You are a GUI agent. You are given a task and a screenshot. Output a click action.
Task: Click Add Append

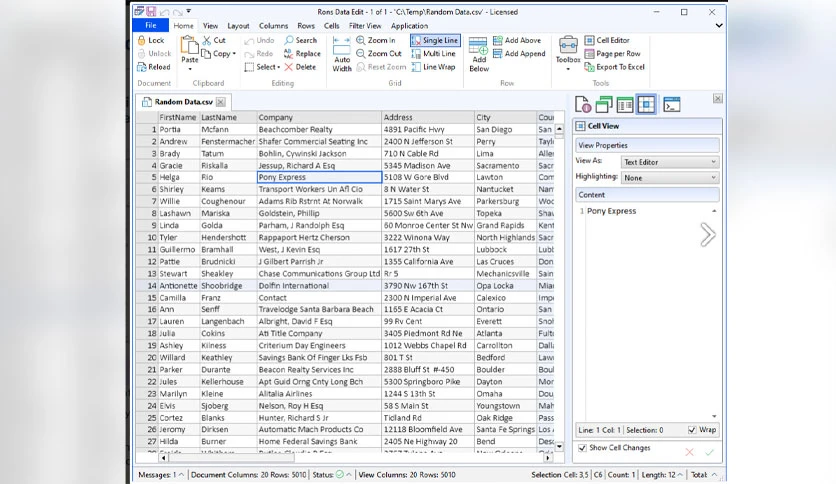tap(519, 53)
